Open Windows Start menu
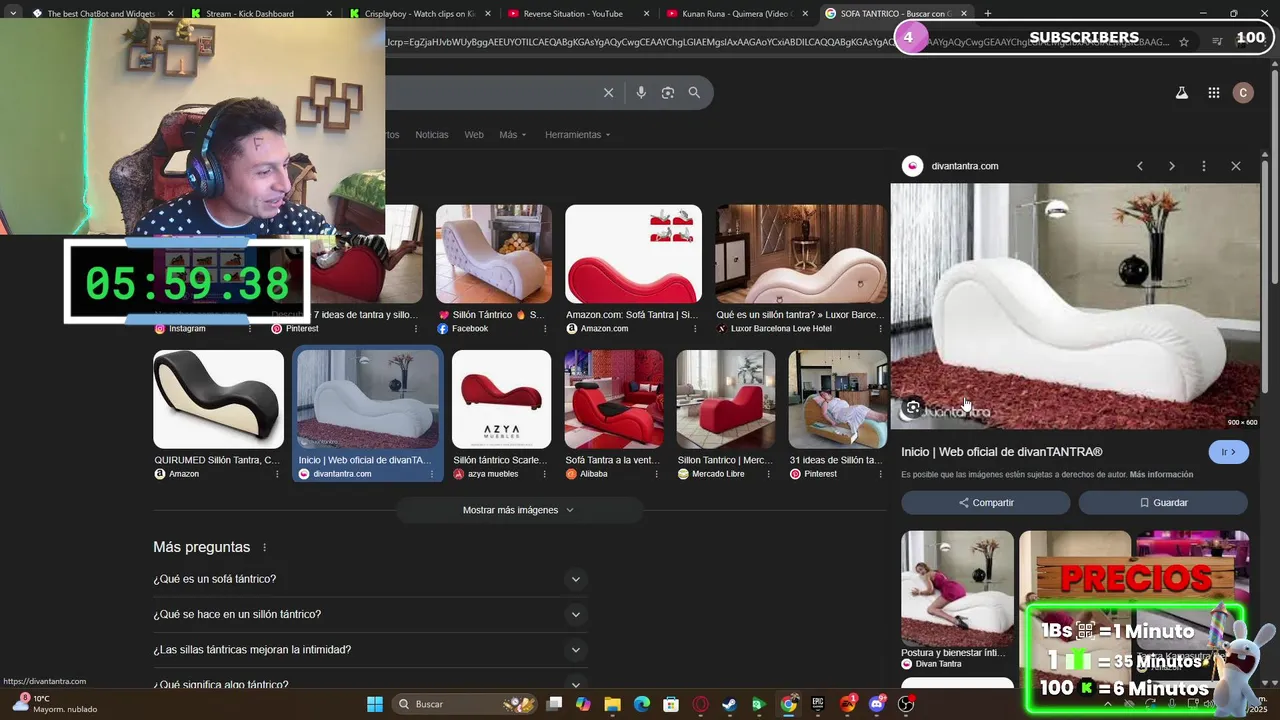This screenshot has width=1280, height=720. pos(374,704)
